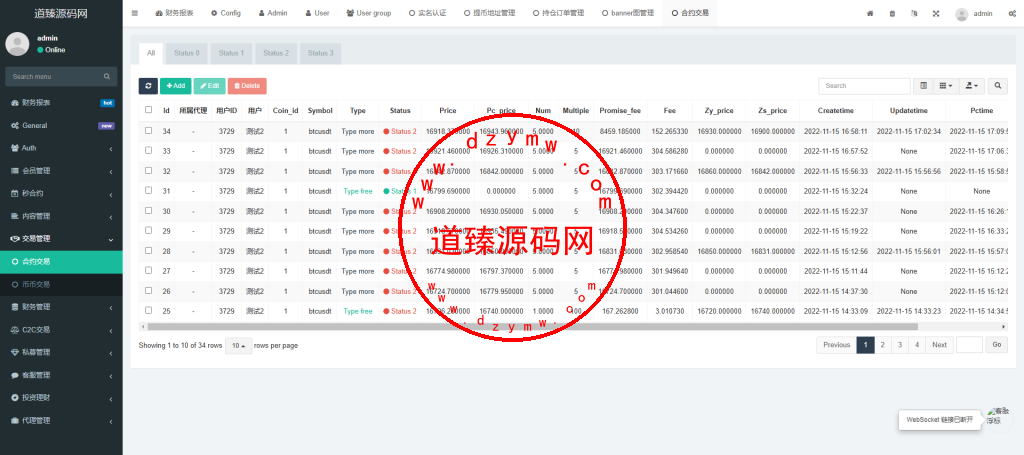Open home icon in top-right header
The image size is (1024, 455).
pyautogui.click(x=870, y=13)
